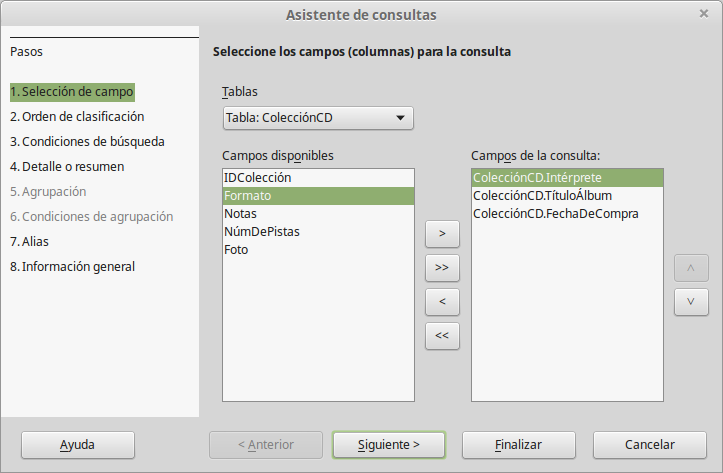The height and width of the screenshot is (473, 723).
Task: Close the Asistente de consultas dialog
Action: pyautogui.click(x=704, y=14)
